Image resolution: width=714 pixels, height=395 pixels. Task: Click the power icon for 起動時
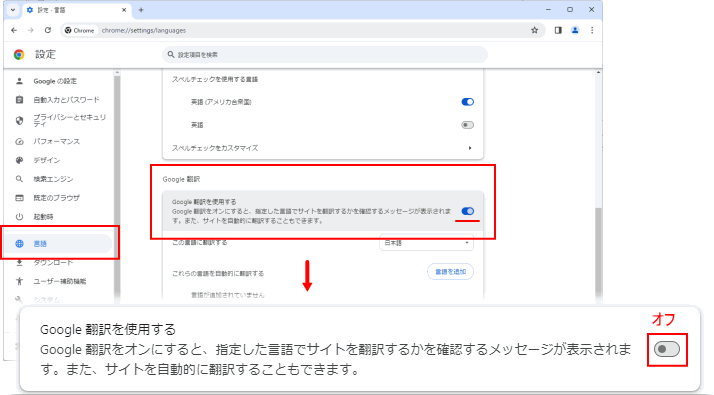pos(19,217)
